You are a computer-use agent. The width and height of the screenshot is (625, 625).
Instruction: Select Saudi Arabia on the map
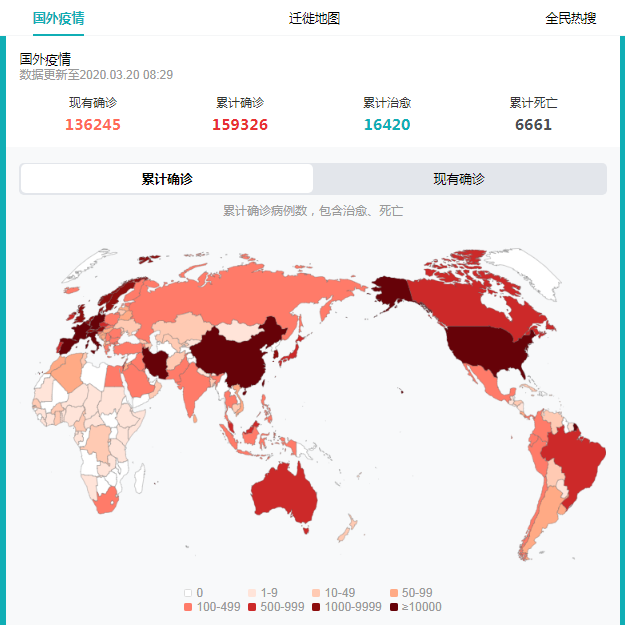coord(140,381)
